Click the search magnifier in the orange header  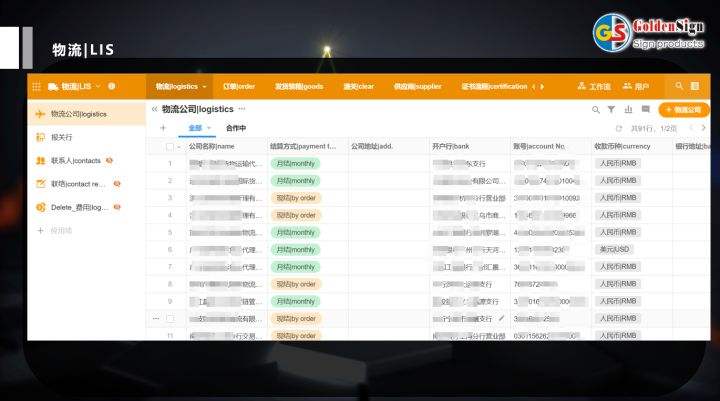(x=680, y=87)
